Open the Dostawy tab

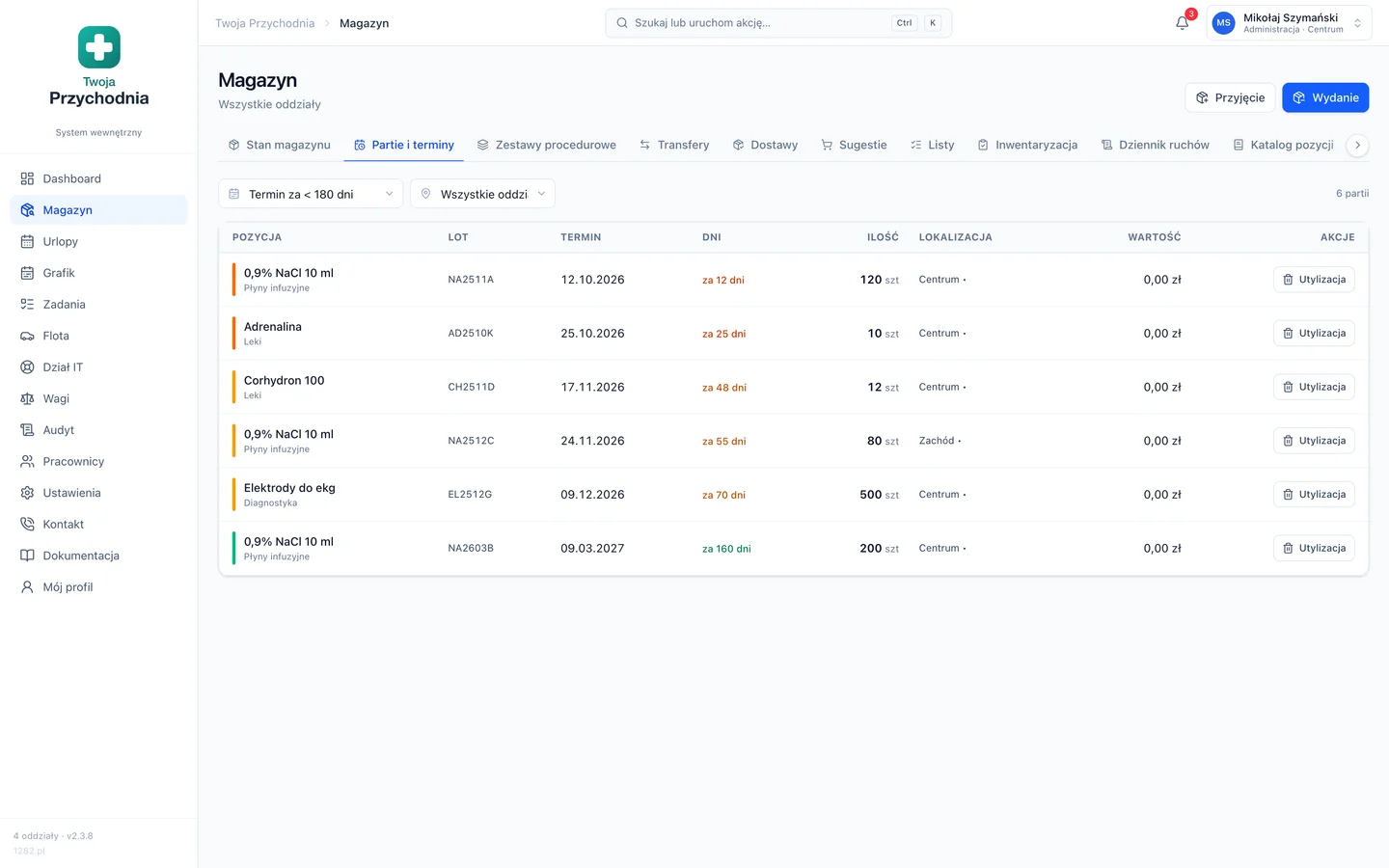tap(765, 145)
